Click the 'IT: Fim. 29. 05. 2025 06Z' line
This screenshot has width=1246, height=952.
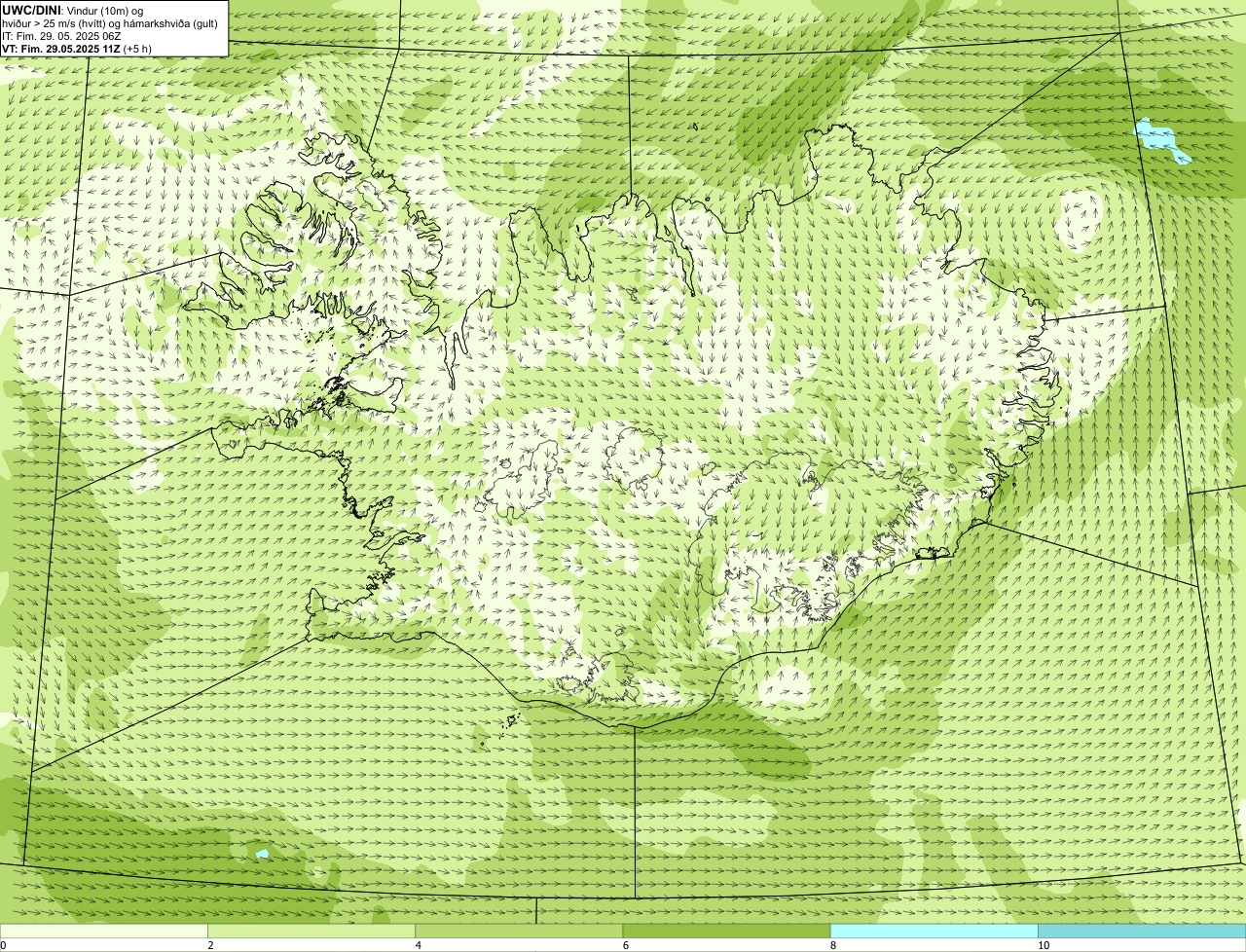(x=61, y=36)
